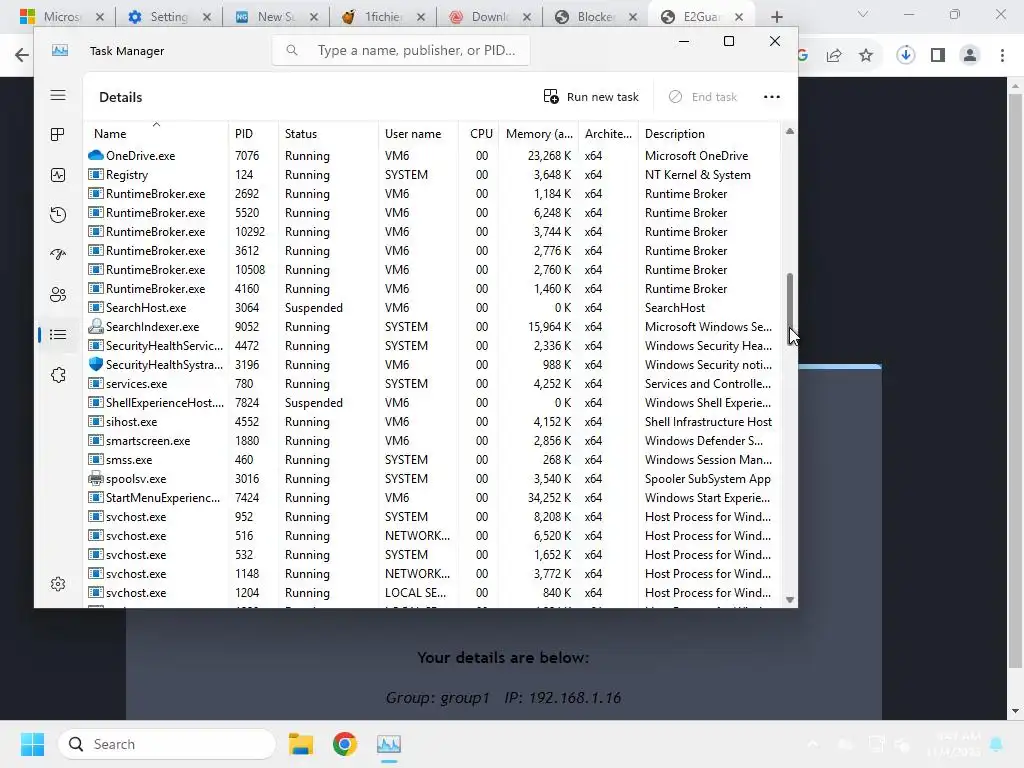Select the SecurityHealthSystray process icon
The width and height of the screenshot is (1024, 768).
pos(96,364)
